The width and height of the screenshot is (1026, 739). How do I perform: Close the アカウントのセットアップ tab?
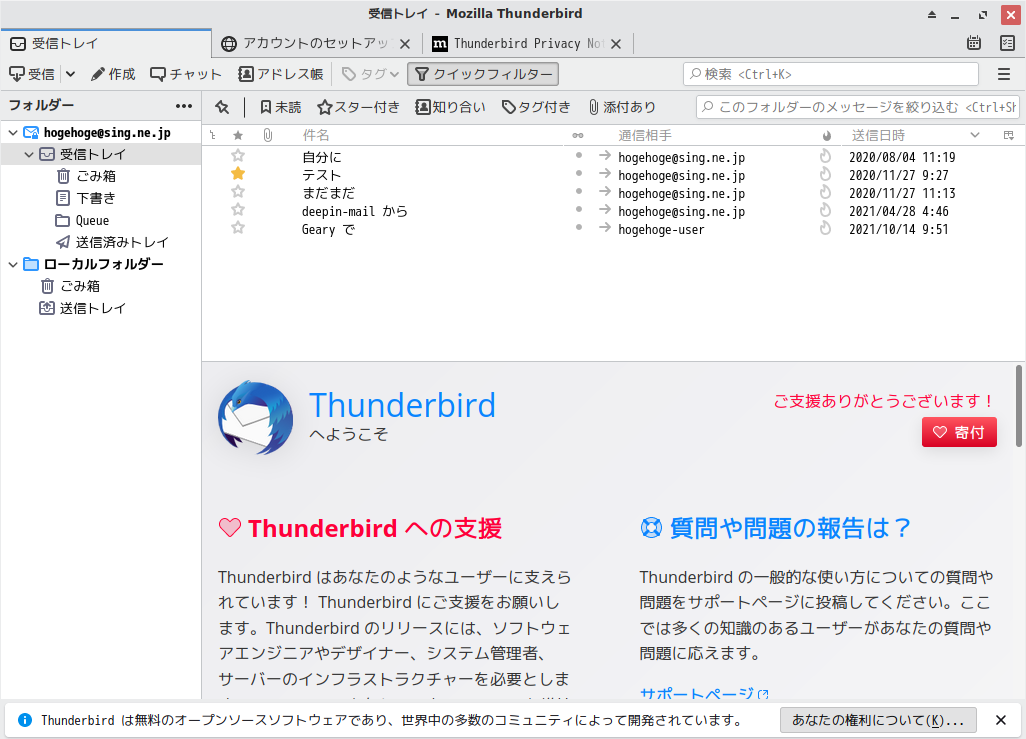[405, 44]
